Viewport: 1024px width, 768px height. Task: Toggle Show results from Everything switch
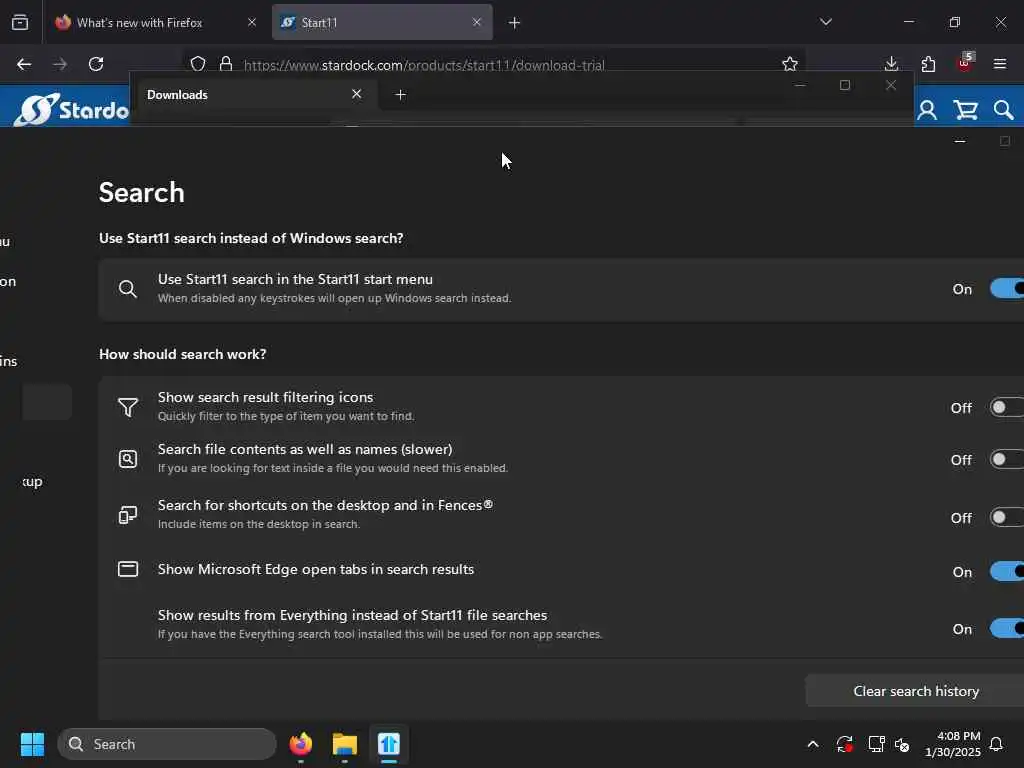[x=1006, y=629]
